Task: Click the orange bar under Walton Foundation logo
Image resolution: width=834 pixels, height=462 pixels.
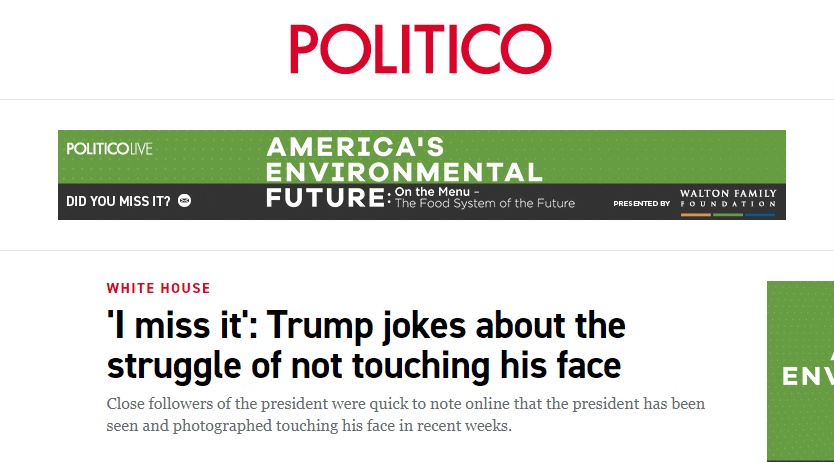Action: 695,214
